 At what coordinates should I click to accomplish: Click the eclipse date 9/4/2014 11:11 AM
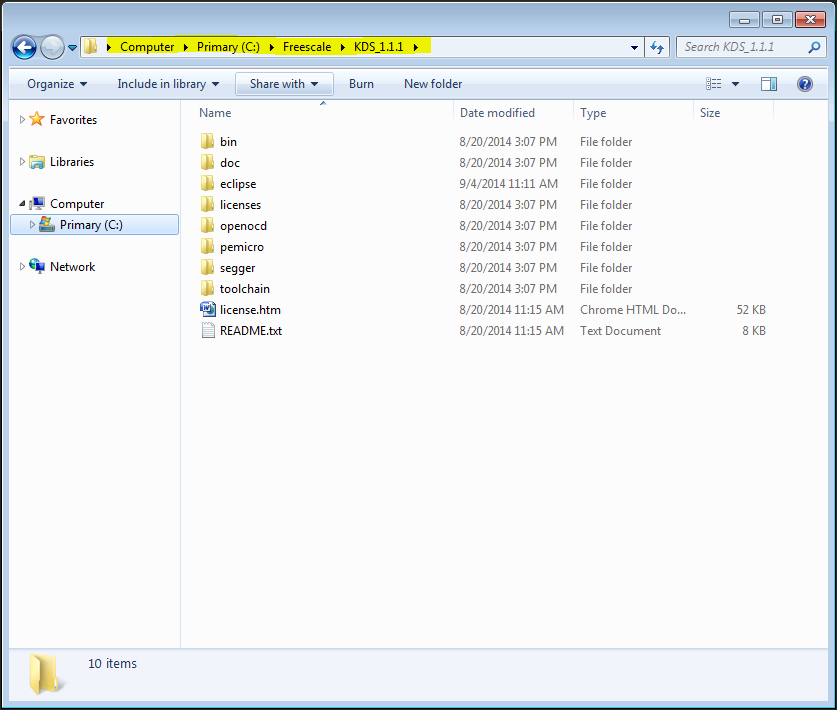coord(508,184)
